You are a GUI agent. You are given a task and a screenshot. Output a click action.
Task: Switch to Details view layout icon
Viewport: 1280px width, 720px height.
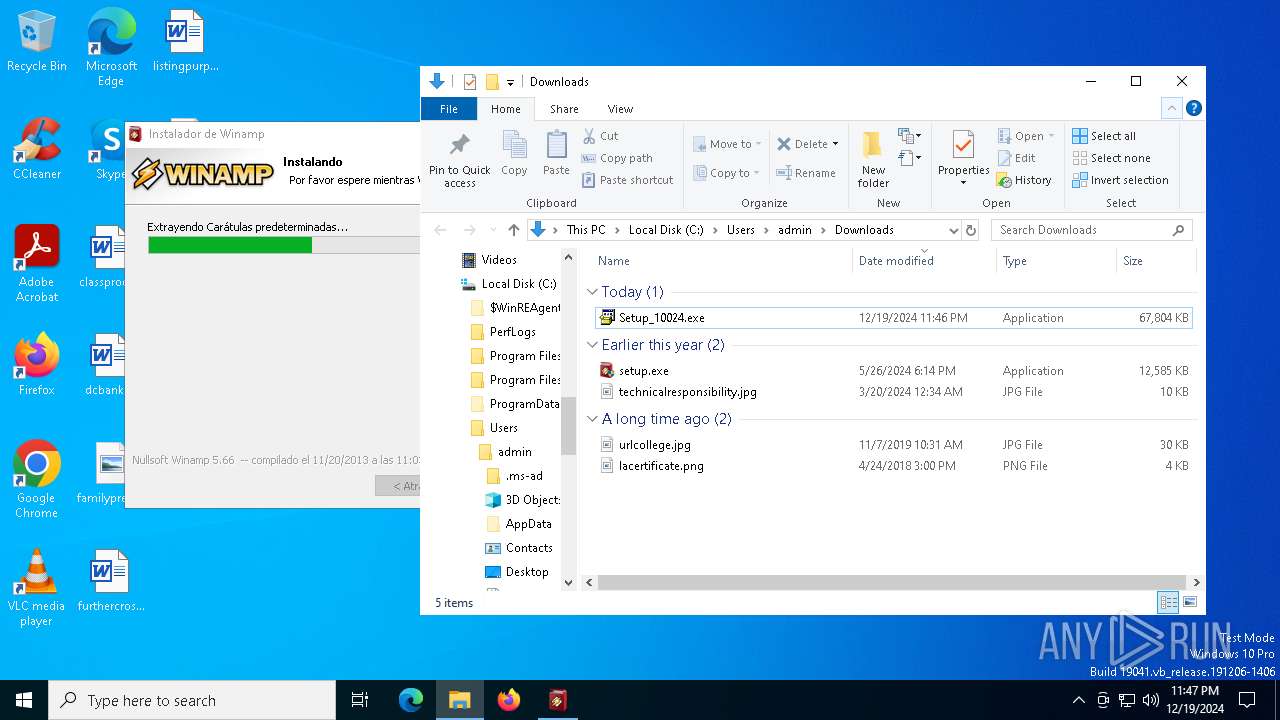pyautogui.click(x=1168, y=602)
